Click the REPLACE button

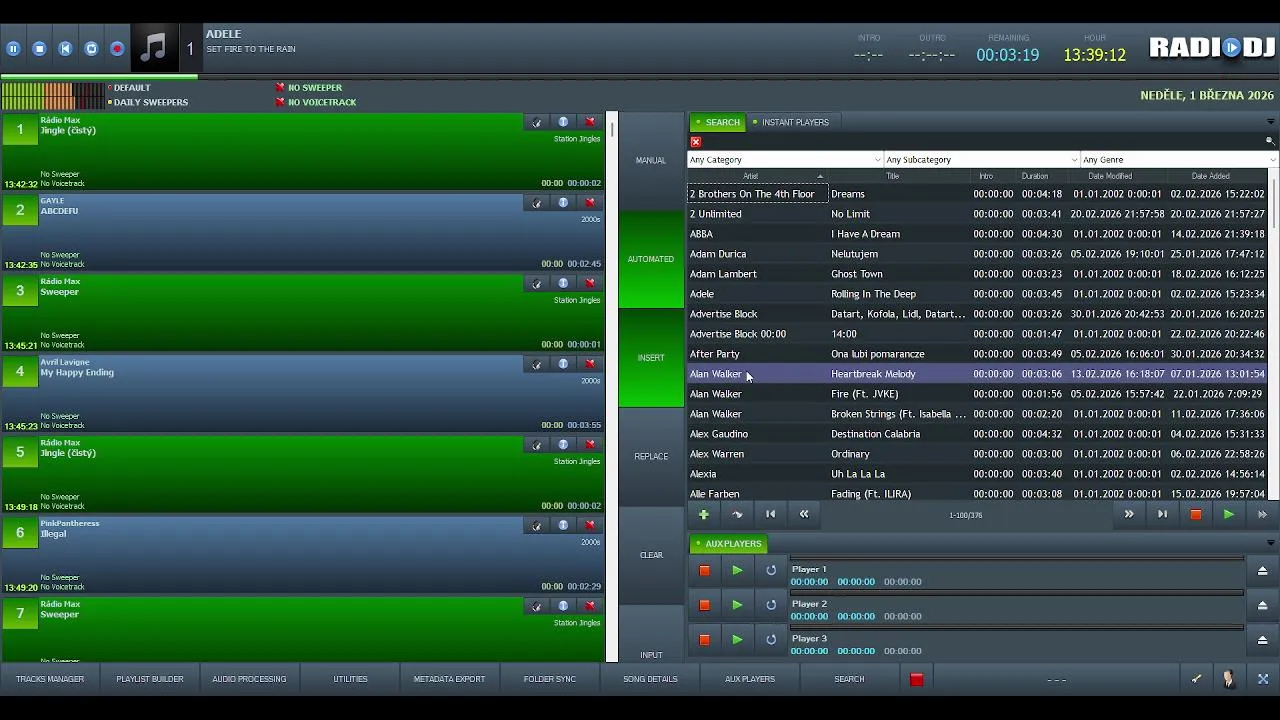point(651,457)
